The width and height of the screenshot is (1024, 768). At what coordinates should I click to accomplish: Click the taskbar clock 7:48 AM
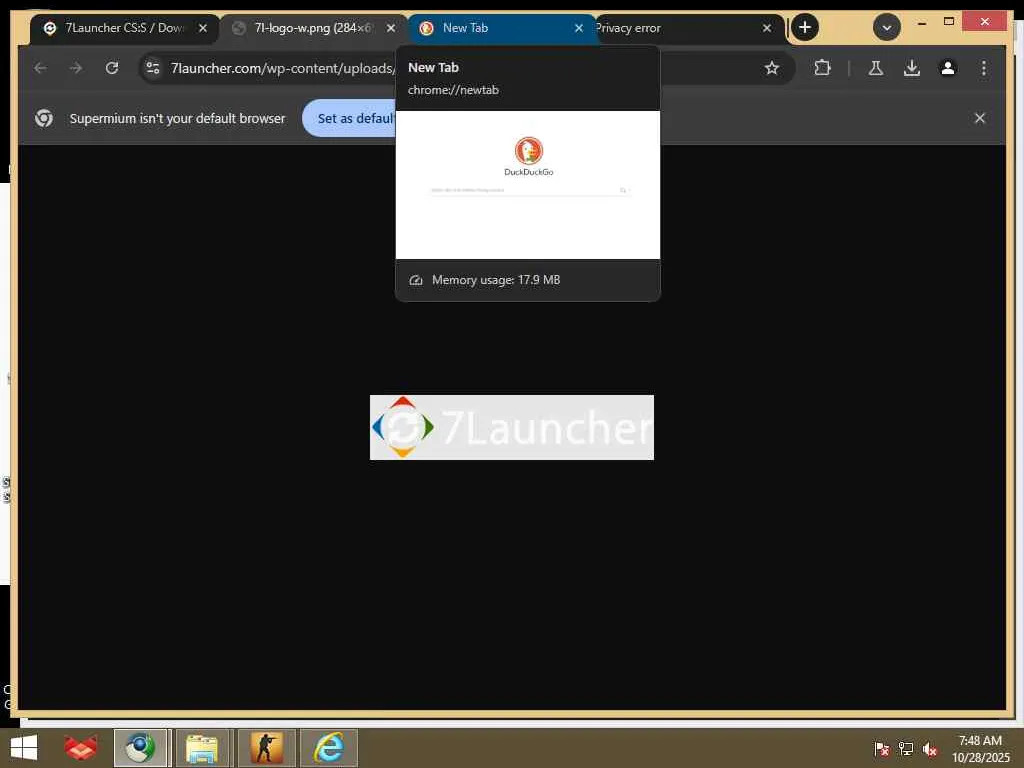[x=980, y=740]
